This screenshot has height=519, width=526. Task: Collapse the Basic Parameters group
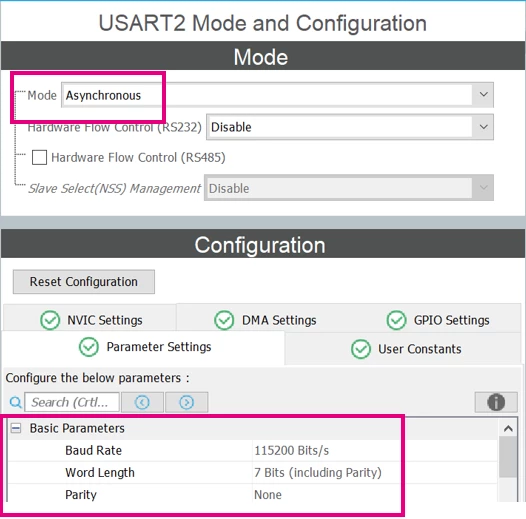click(x=16, y=428)
